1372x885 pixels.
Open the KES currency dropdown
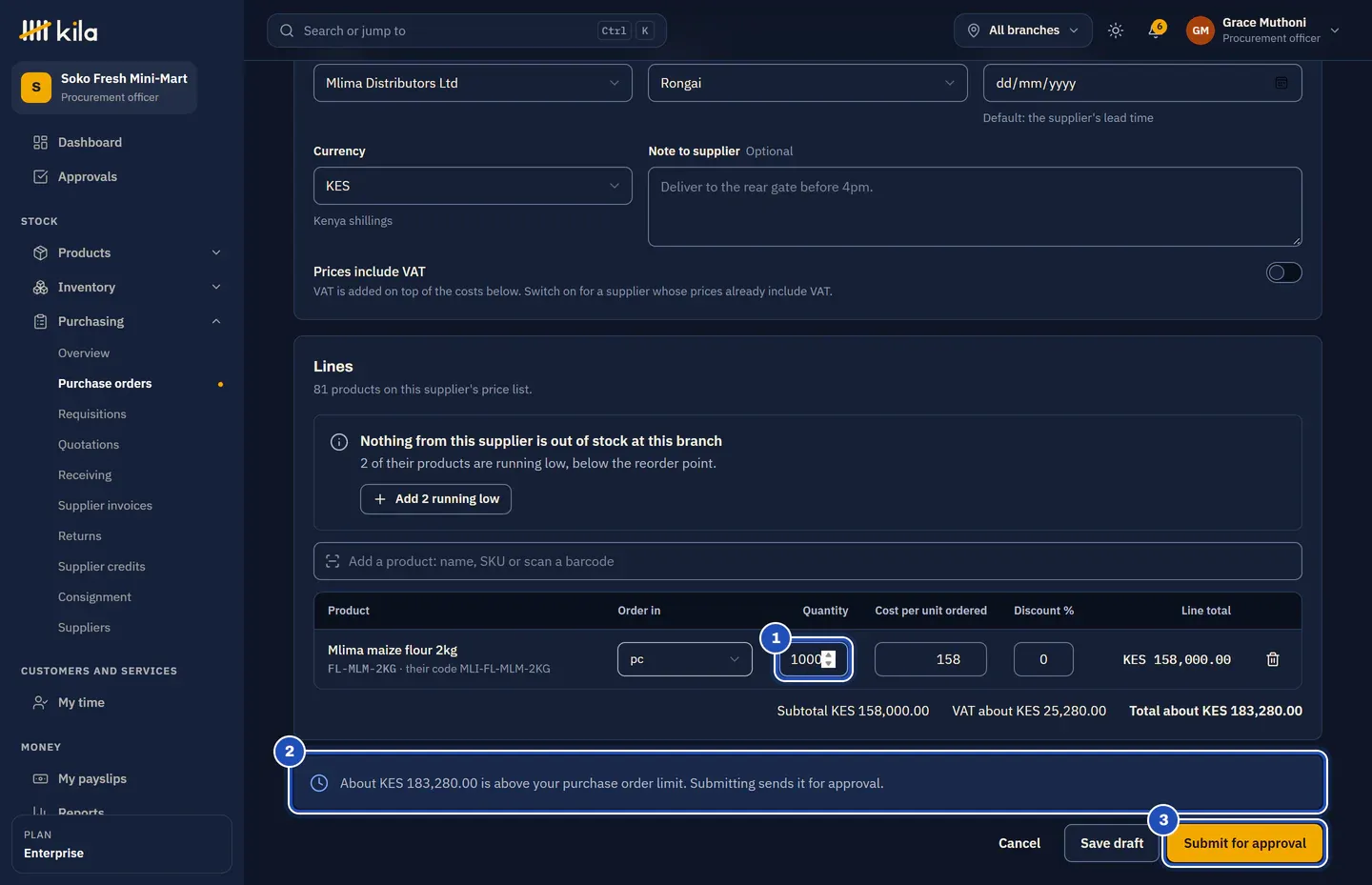coord(473,186)
